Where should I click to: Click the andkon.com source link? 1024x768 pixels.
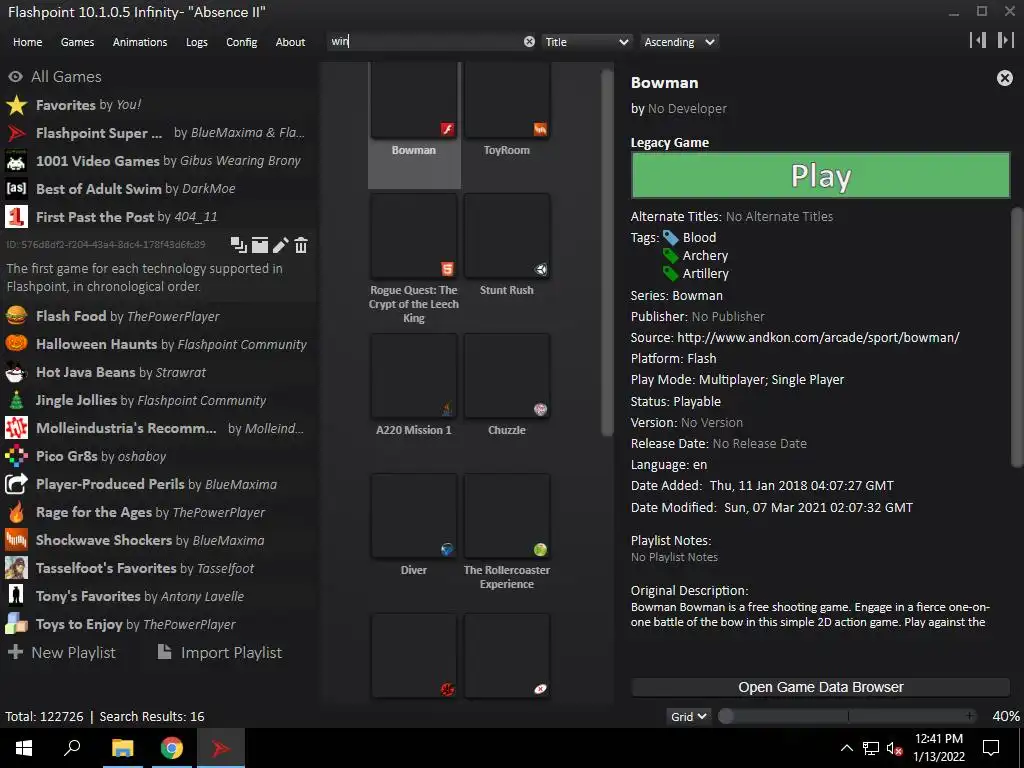pos(818,338)
